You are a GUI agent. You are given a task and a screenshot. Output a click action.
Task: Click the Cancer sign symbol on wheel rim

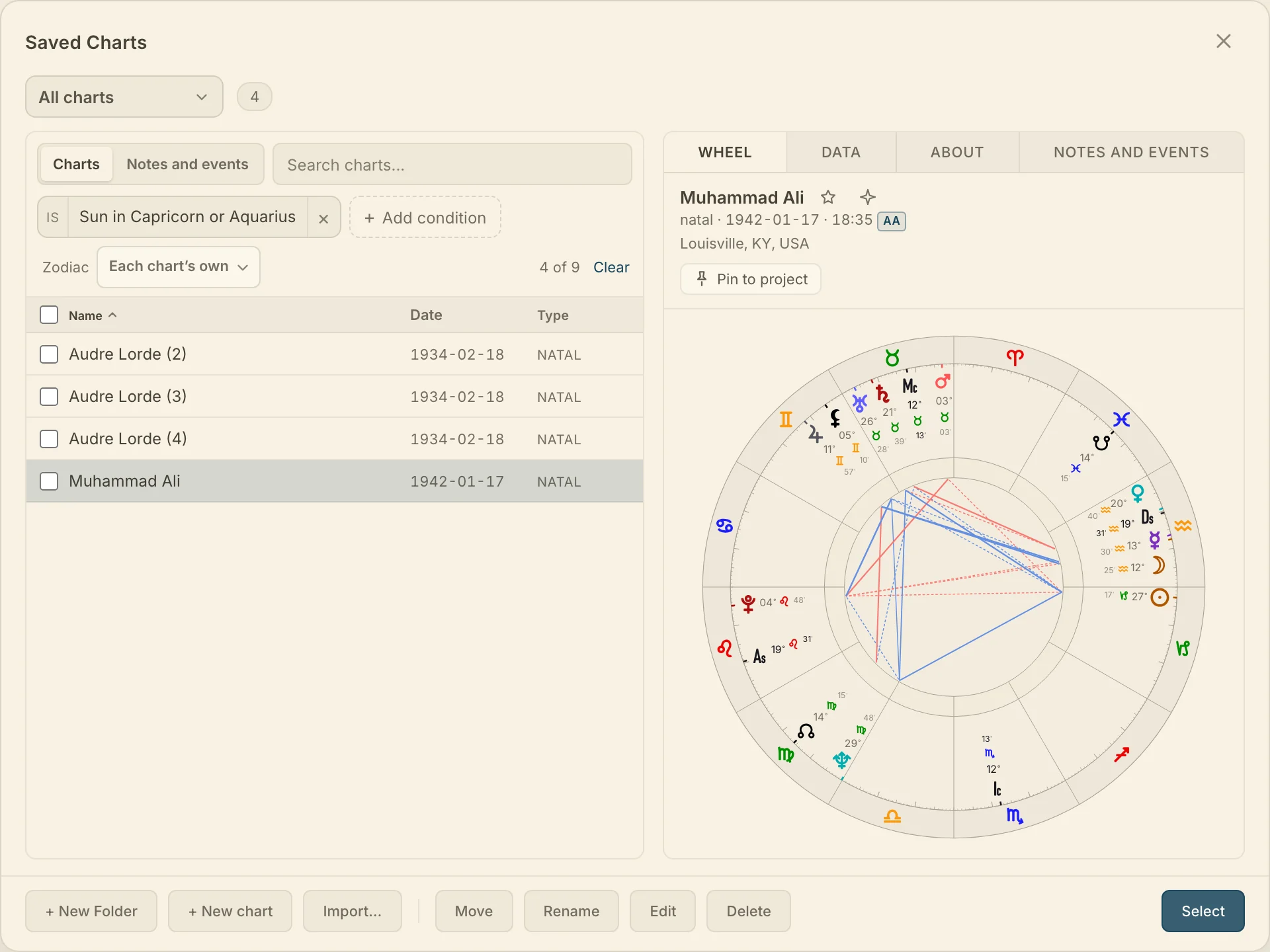[725, 526]
